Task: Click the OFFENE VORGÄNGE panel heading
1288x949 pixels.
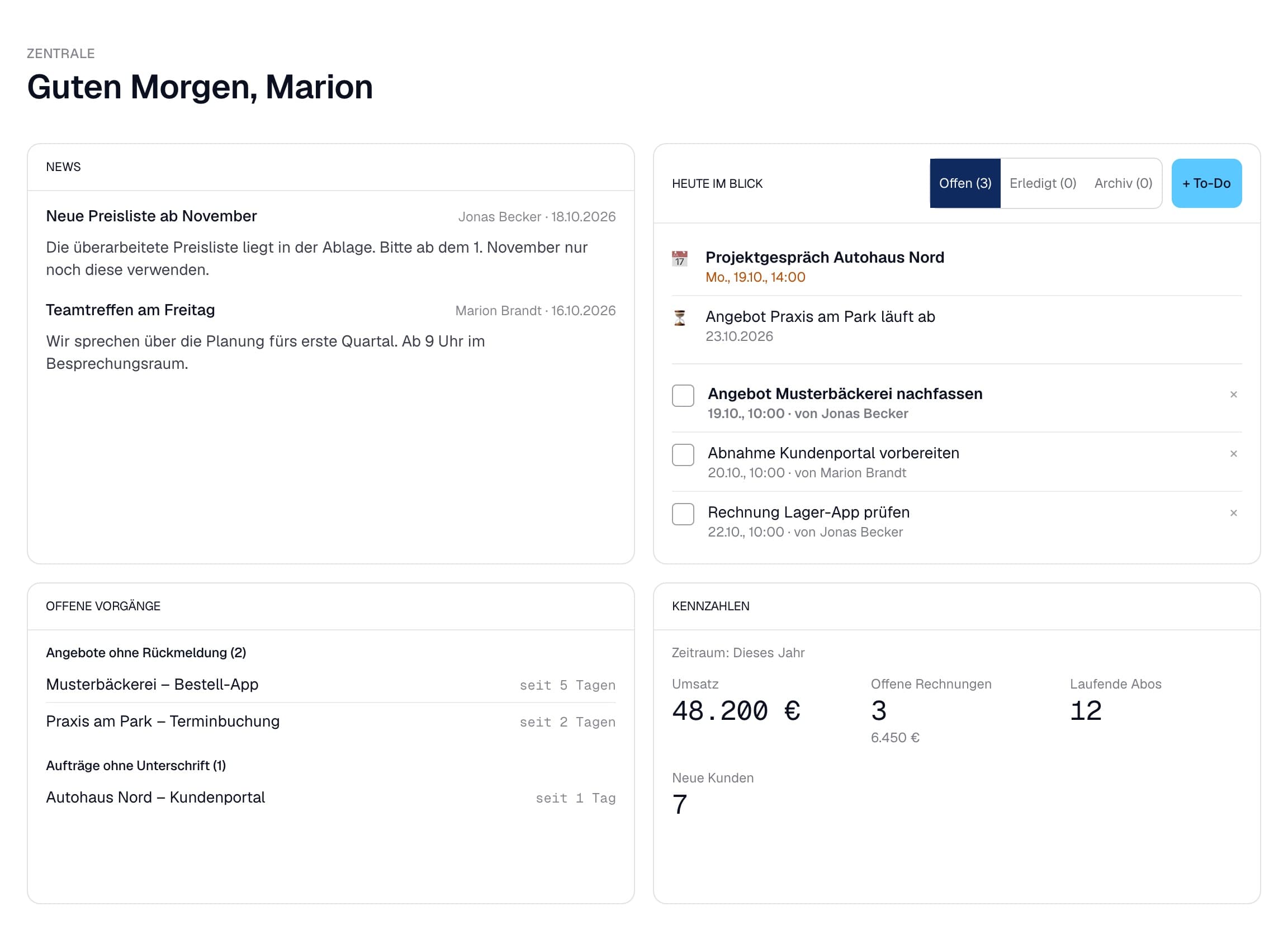Action: pyautogui.click(x=103, y=606)
